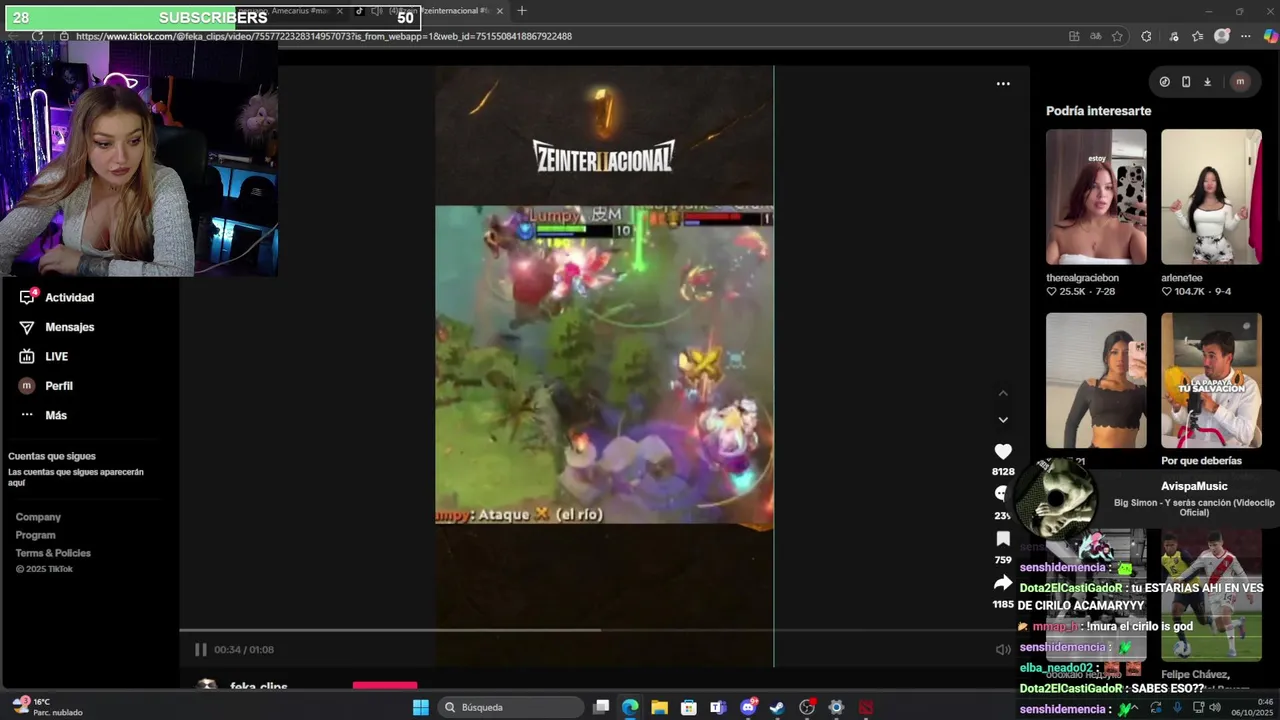Screen dimensions: 1280x720
Task: Open browser extensions puzzle icon
Action: tap(1146, 36)
